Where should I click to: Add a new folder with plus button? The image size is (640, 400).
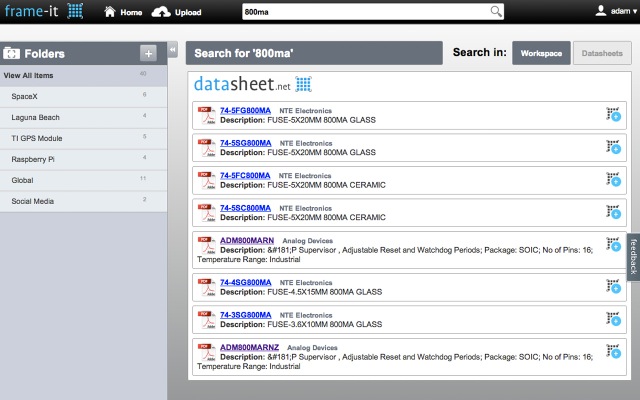tap(148, 53)
